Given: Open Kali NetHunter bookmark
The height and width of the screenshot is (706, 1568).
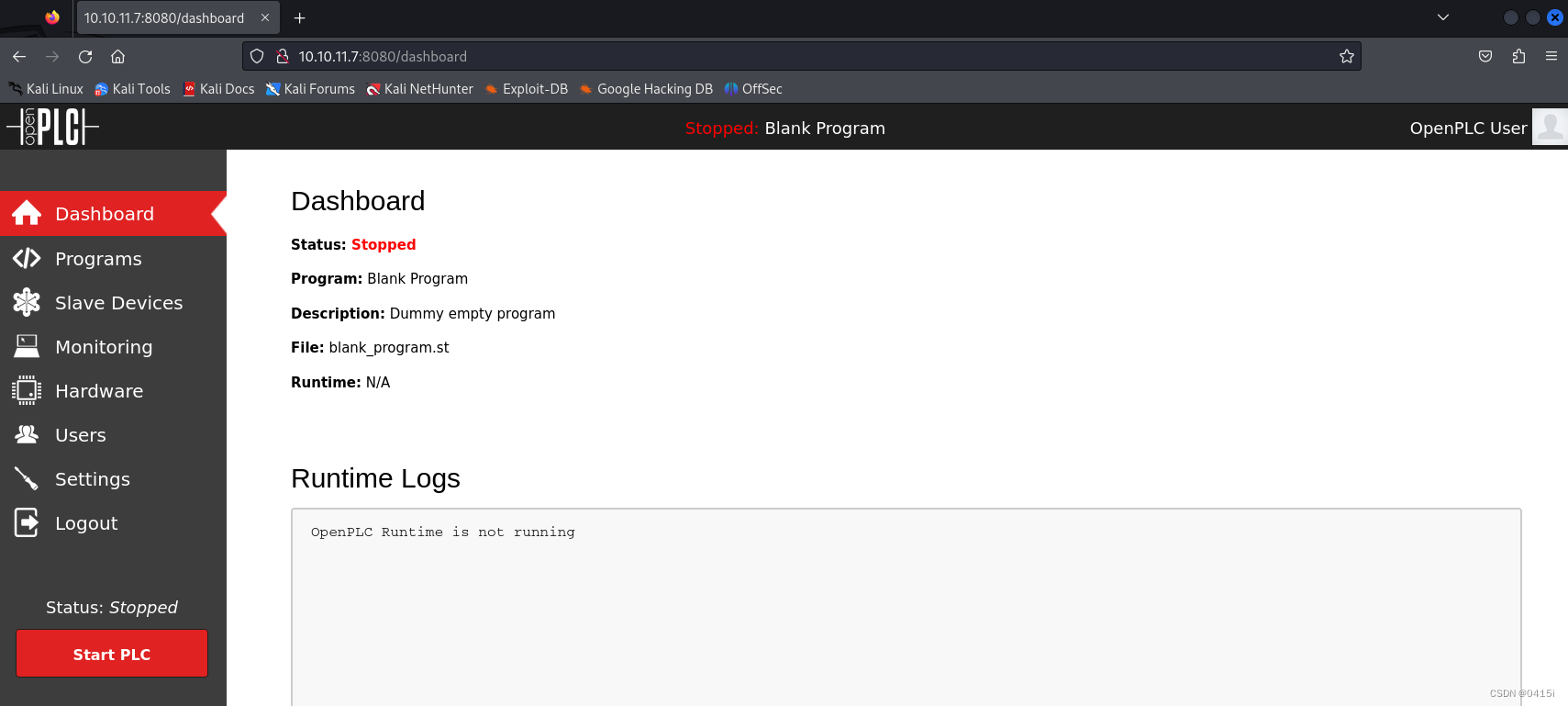Looking at the screenshot, I should click(420, 89).
